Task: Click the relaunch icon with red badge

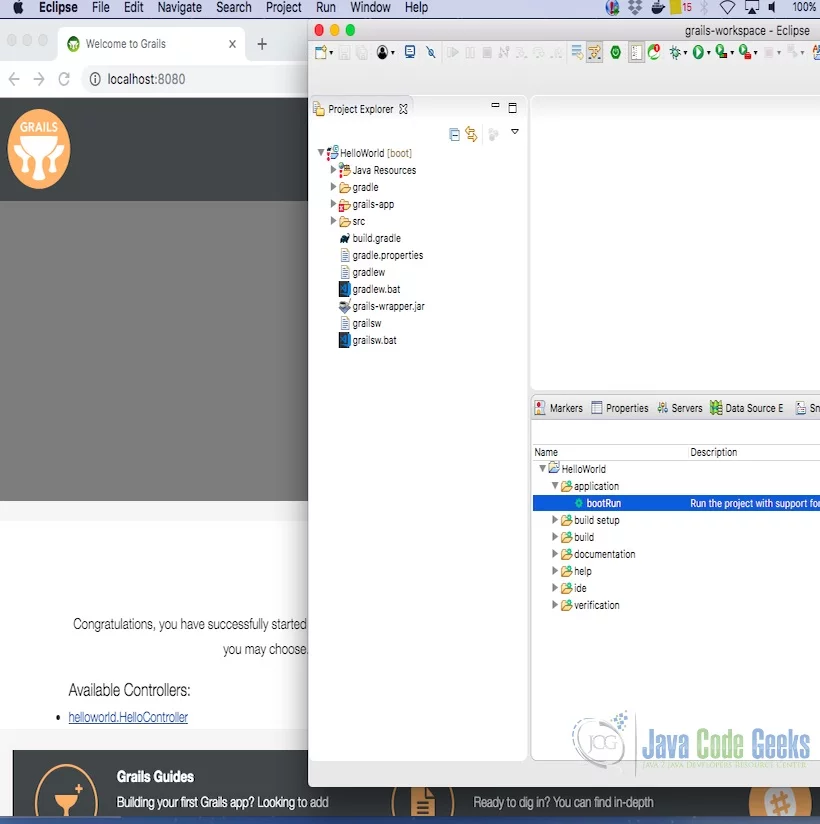Action: click(654, 52)
